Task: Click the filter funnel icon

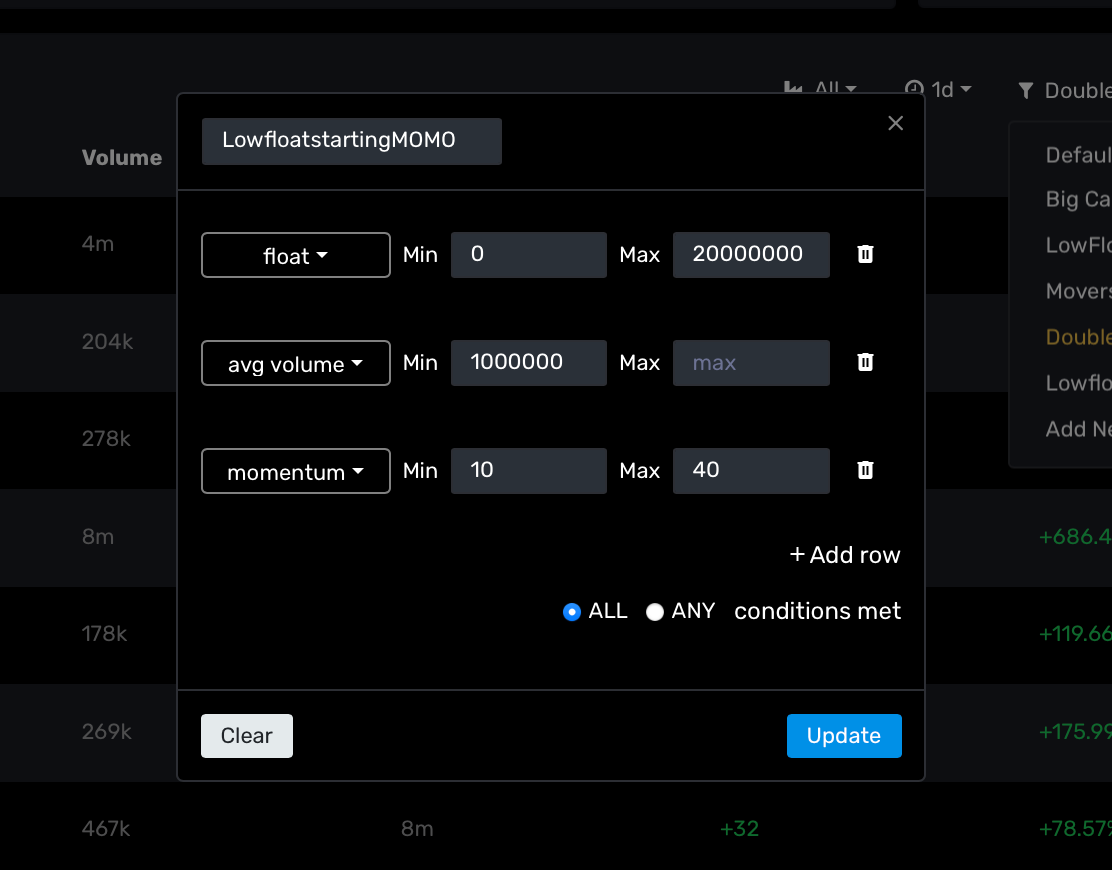Action: click(x=1025, y=90)
